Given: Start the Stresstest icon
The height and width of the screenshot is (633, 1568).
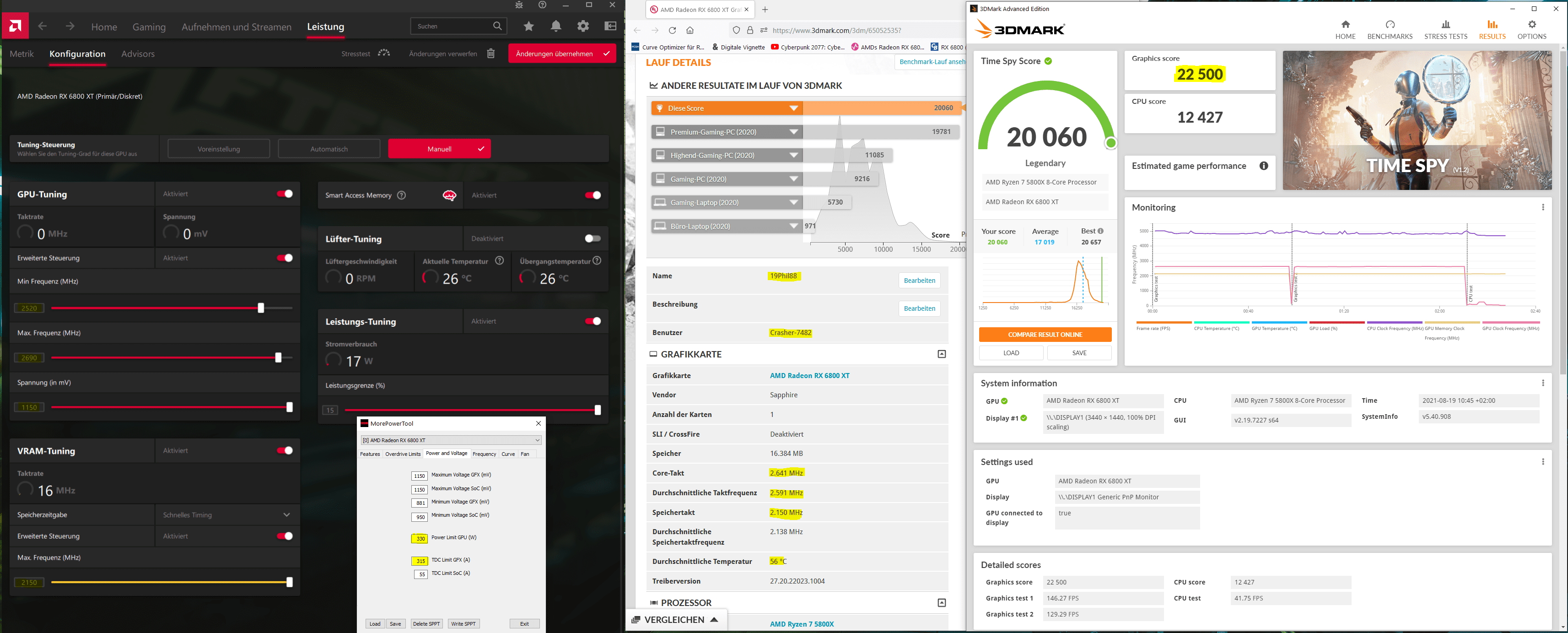Looking at the screenshot, I should click(383, 54).
